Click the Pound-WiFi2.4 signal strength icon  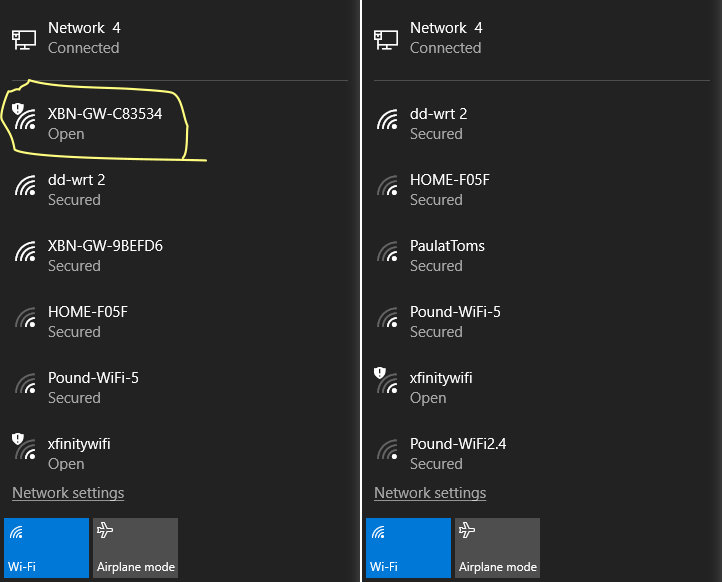click(387, 449)
